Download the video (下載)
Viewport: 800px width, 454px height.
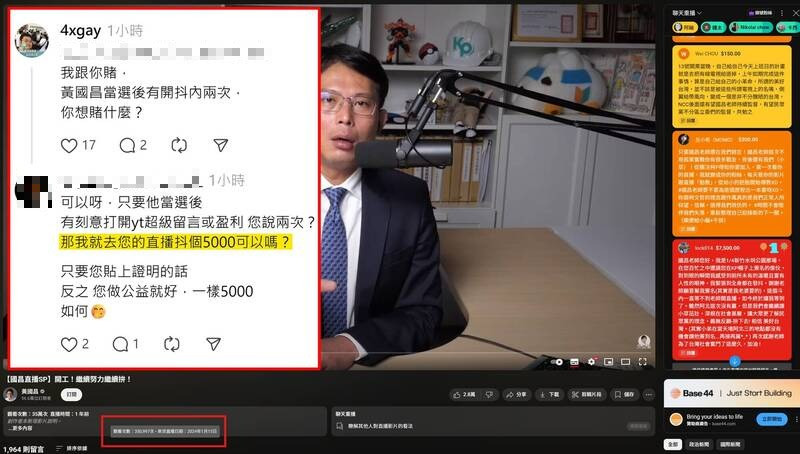click(549, 394)
